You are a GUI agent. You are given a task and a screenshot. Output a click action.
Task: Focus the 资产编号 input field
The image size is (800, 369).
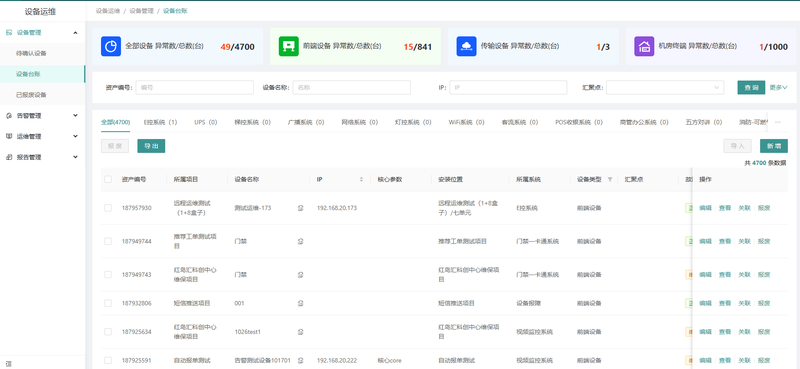[x=194, y=87]
